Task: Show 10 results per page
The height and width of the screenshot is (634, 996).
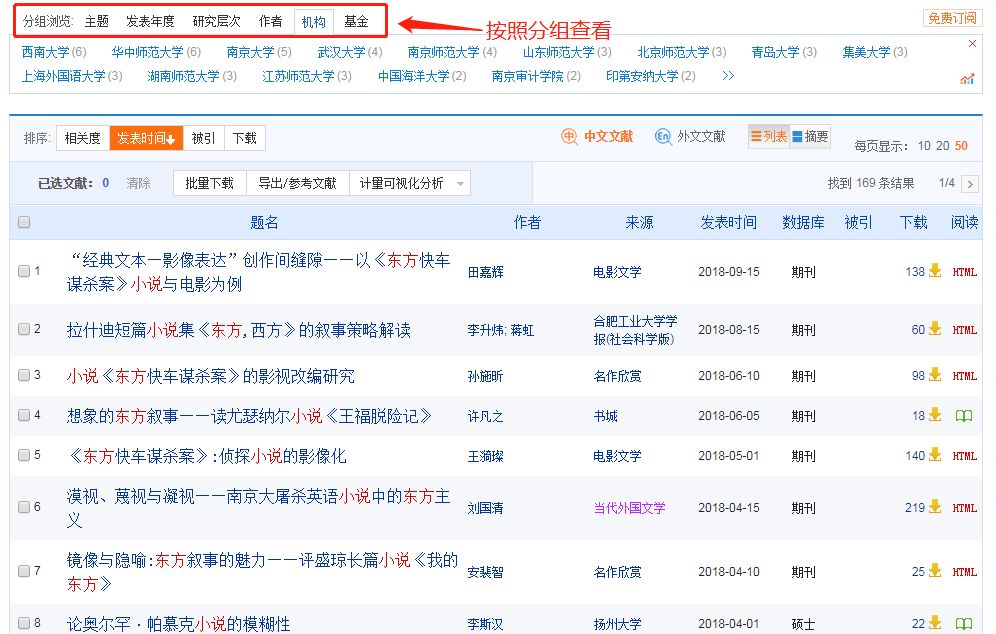Action: [924, 146]
